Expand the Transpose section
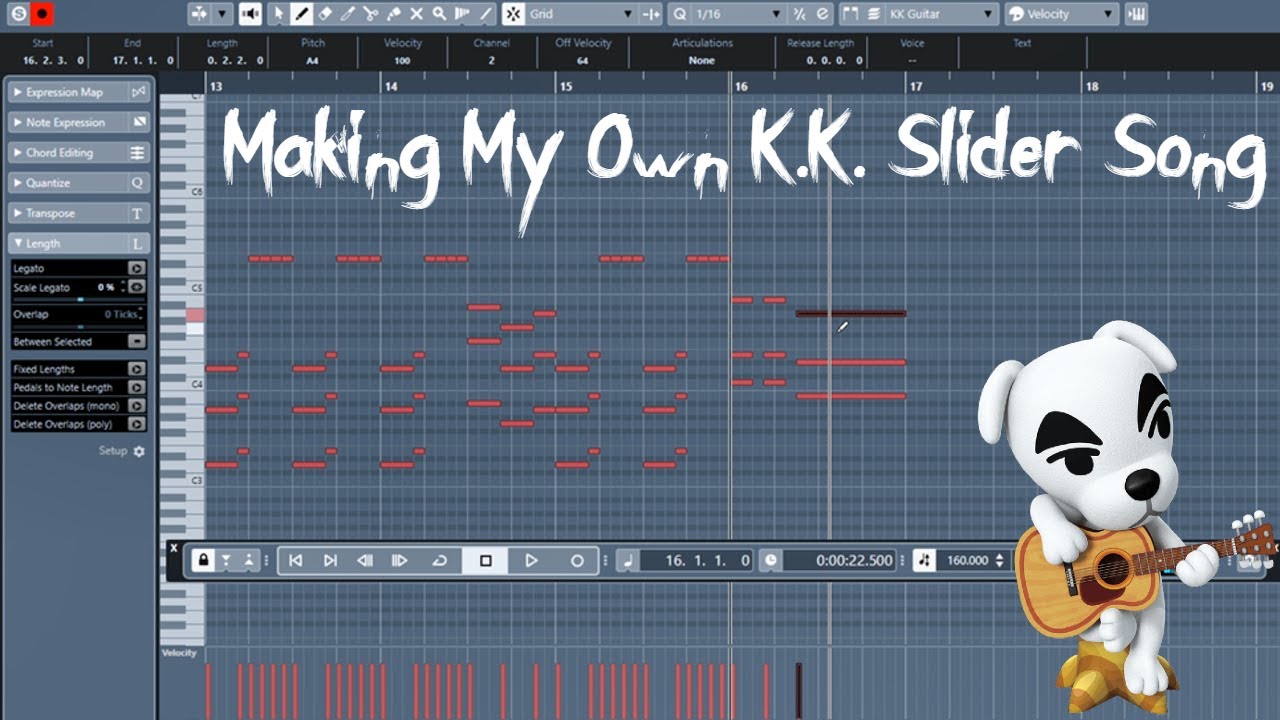Screen dimensions: 1280x720 tap(18, 213)
